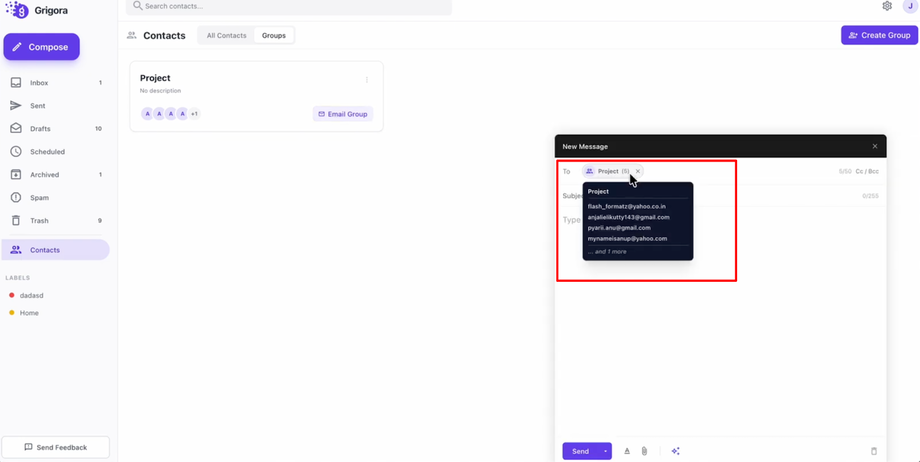Click mynameisanup@yahoo.com in the tooltip
The width and height of the screenshot is (920, 462).
point(627,238)
